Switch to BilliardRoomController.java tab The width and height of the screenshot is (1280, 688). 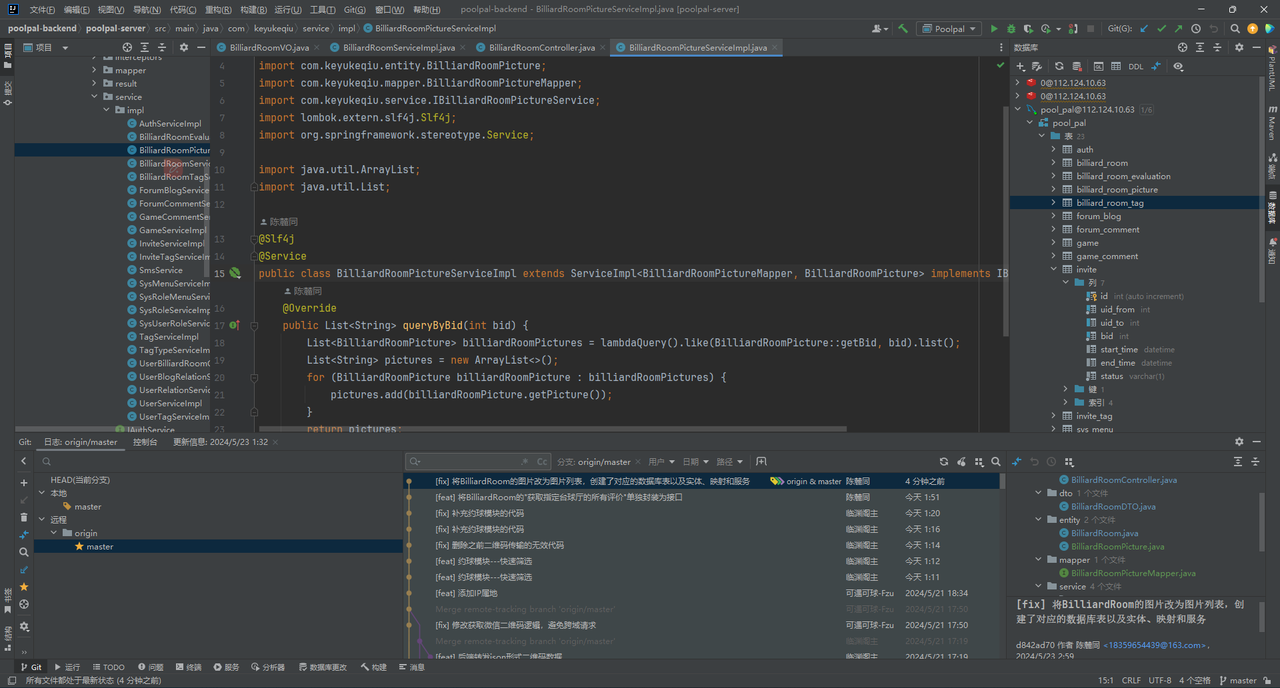541,47
